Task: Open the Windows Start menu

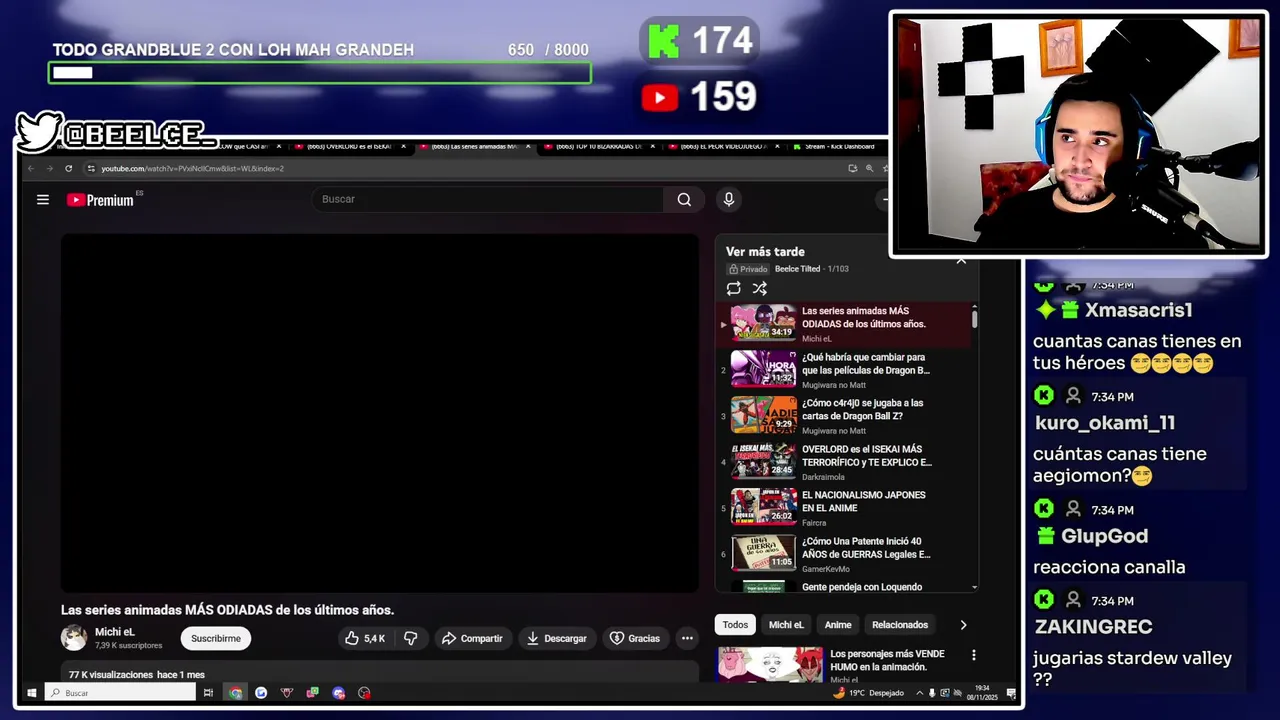Action: [x=31, y=693]
